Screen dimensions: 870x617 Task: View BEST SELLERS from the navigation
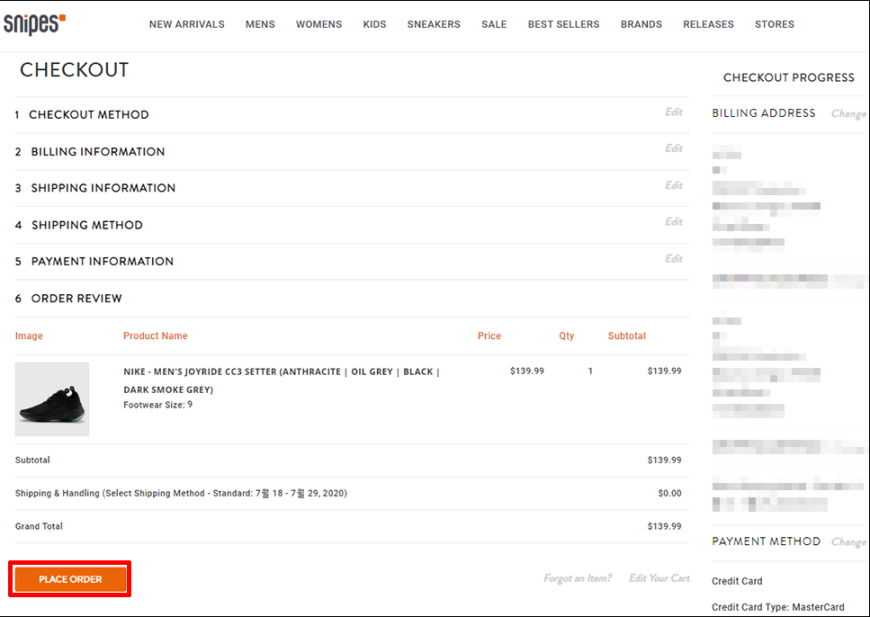tap(564, 24)
